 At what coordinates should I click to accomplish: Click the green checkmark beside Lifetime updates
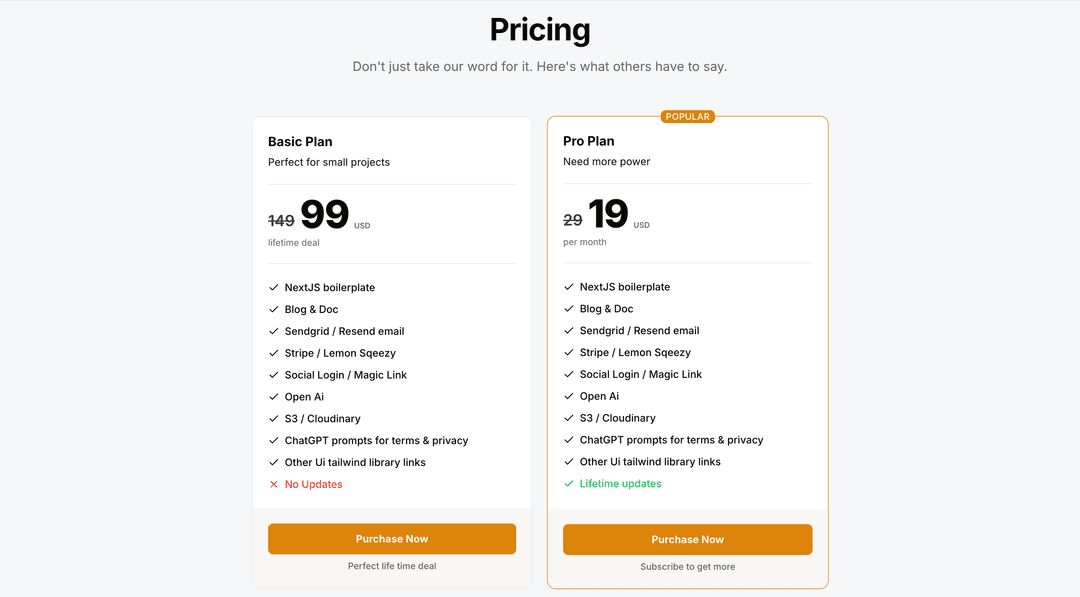tap(568, 483)
